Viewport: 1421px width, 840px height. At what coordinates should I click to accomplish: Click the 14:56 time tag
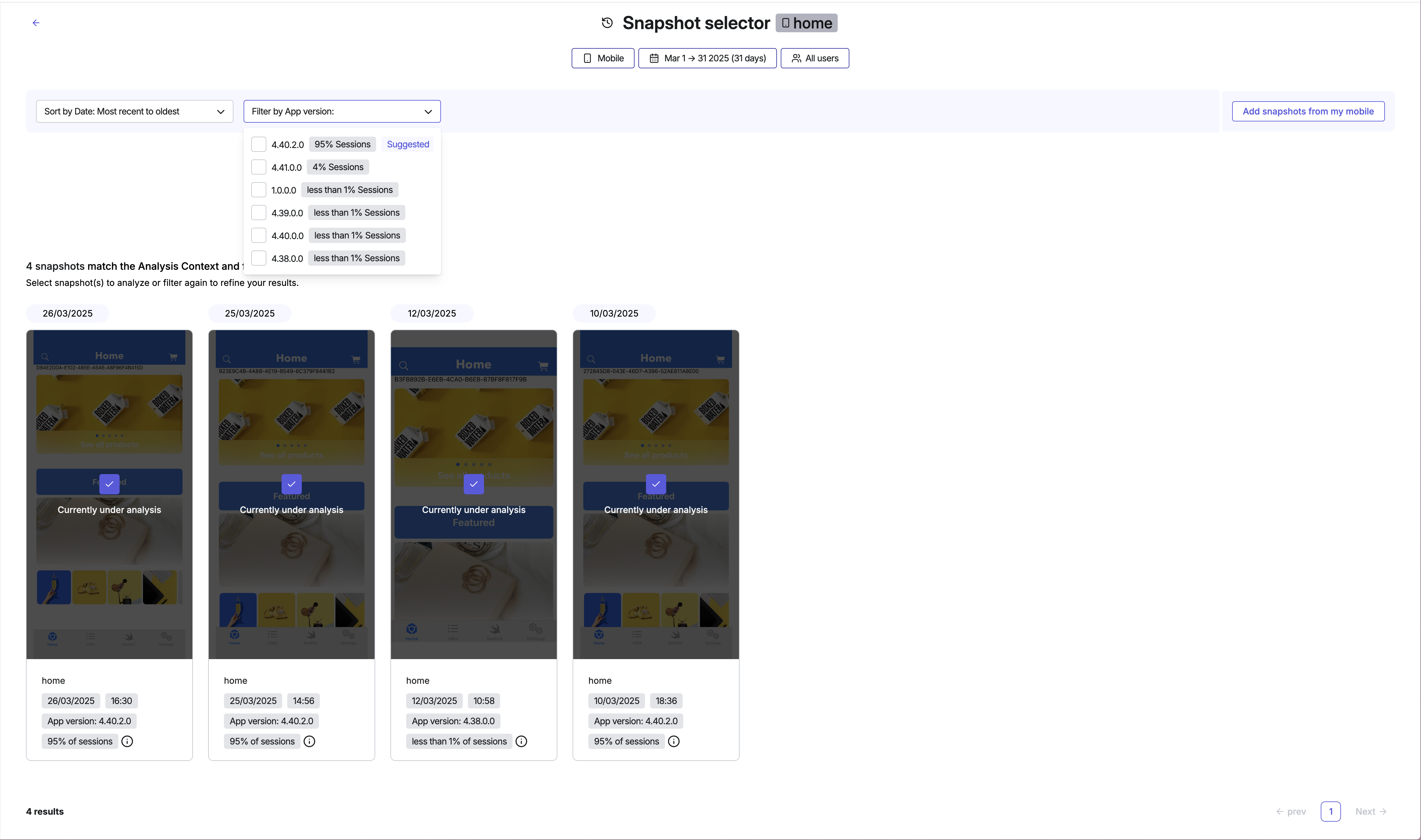tap(303, 701)
